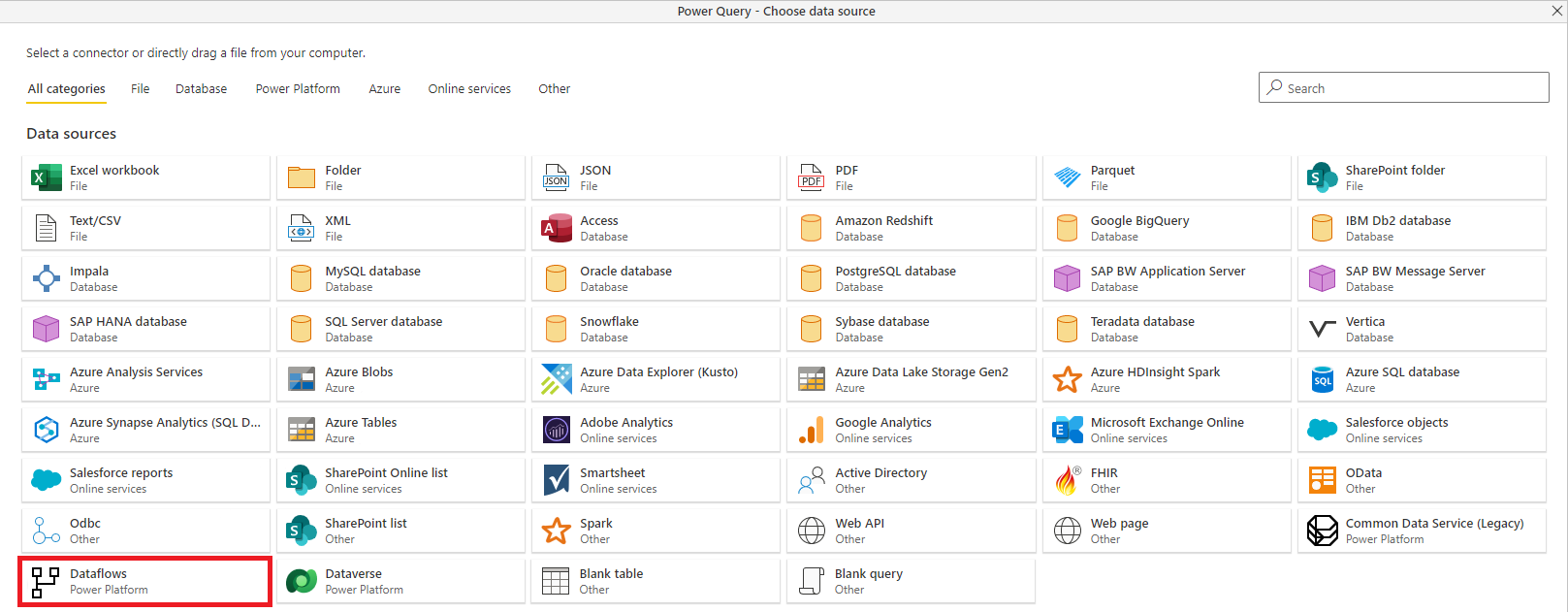Pick the SAP BW Application Server tile
The width and height of the screenshot is (1568, 612).
(x=1166, y=278)
